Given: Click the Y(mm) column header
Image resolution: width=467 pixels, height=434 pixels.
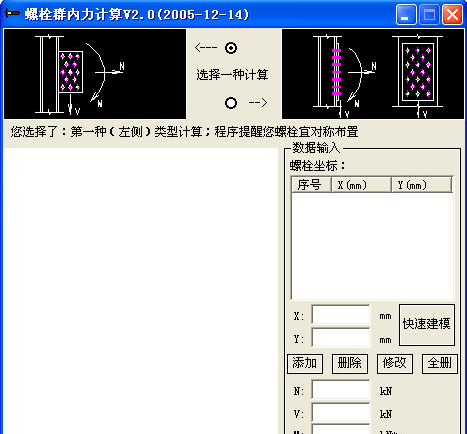Looking at the screenshot, I should click(x=421, y=185).
